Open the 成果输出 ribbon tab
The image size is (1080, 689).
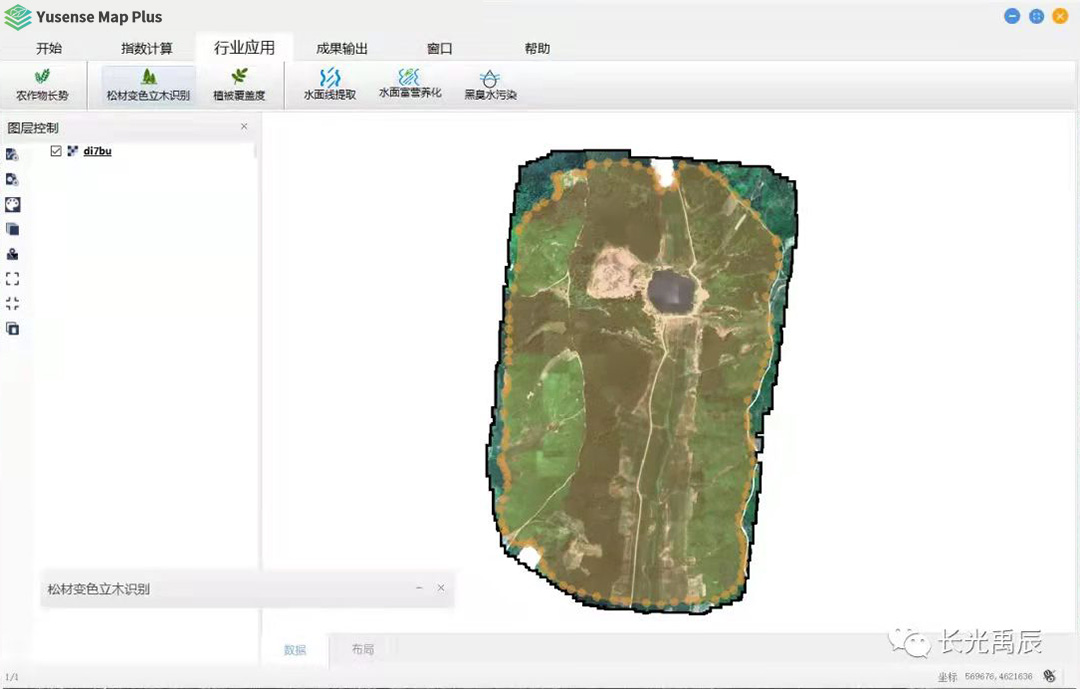point(342,48)
